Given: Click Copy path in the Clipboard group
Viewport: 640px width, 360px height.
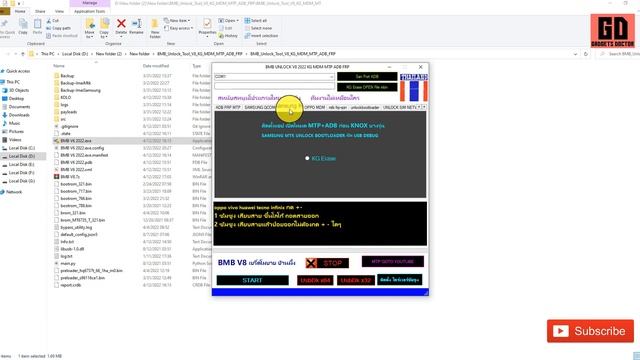Looking at the screenshot, I should [58, 28].
